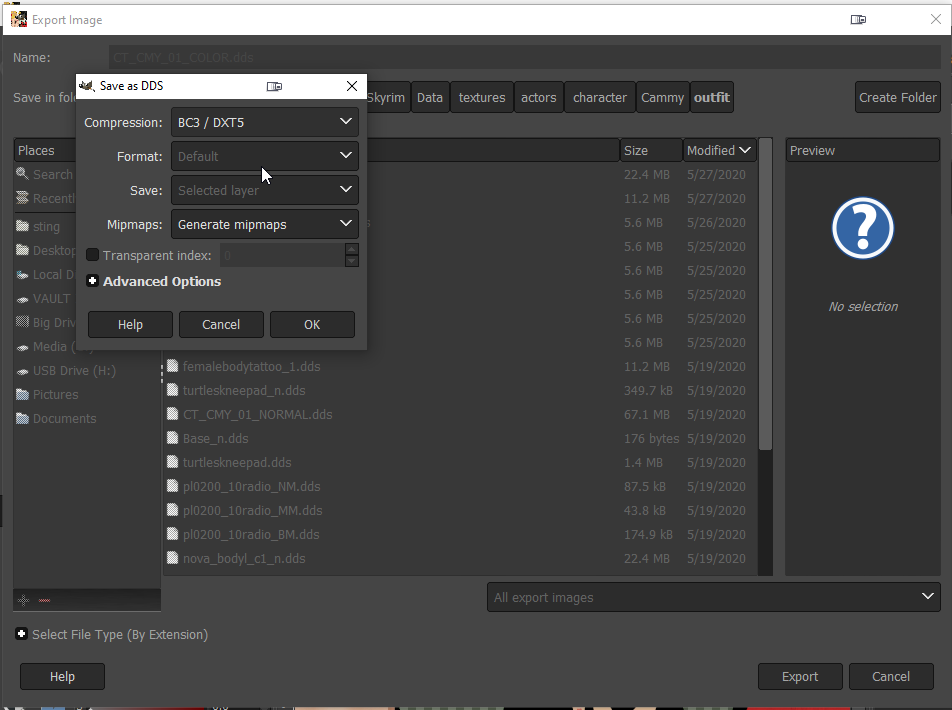Click the Search icon in Places

[22, 174]
